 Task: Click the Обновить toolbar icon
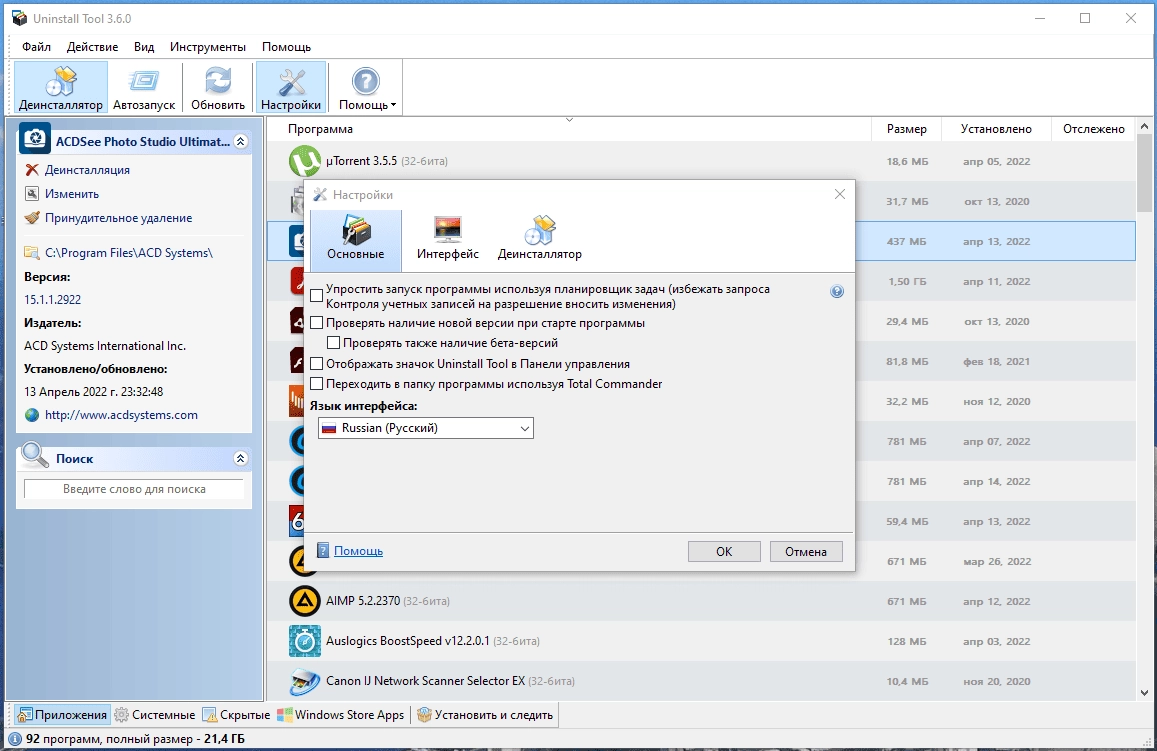tap(218, 87)
